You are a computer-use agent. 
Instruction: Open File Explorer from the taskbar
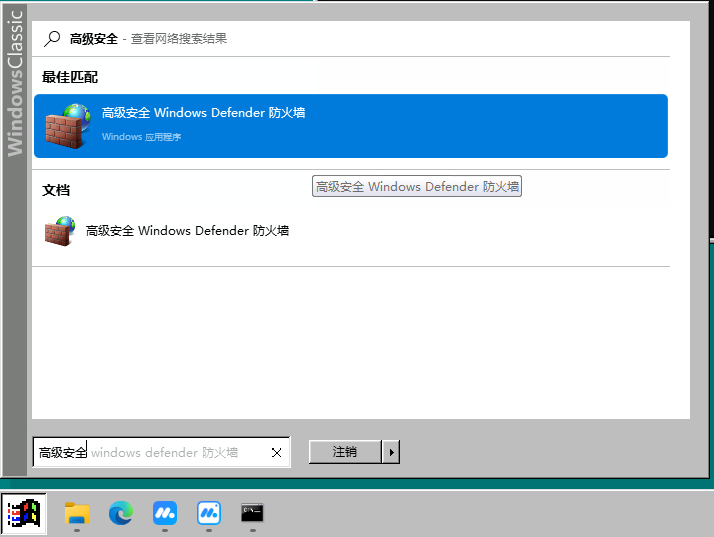[x=77, y=513]
